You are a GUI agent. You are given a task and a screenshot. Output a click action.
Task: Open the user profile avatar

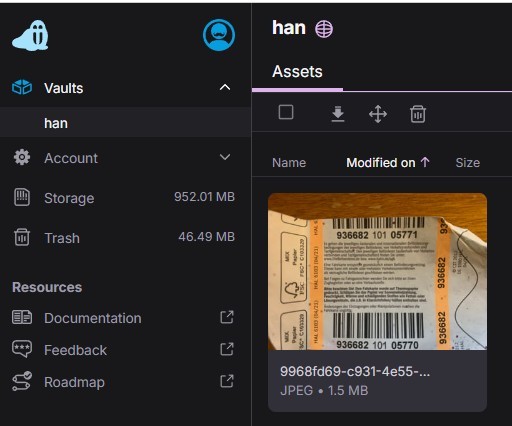[x=219, y=35]
